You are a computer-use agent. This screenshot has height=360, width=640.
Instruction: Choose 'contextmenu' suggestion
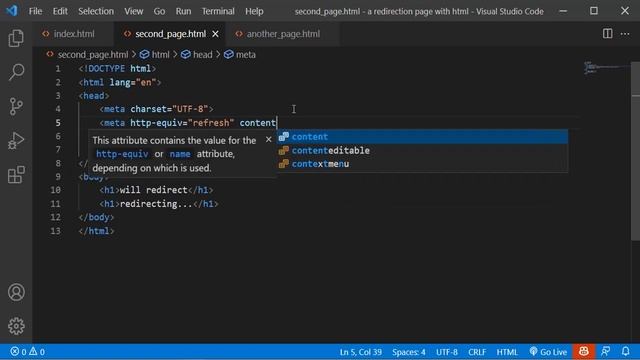point(422,164)
